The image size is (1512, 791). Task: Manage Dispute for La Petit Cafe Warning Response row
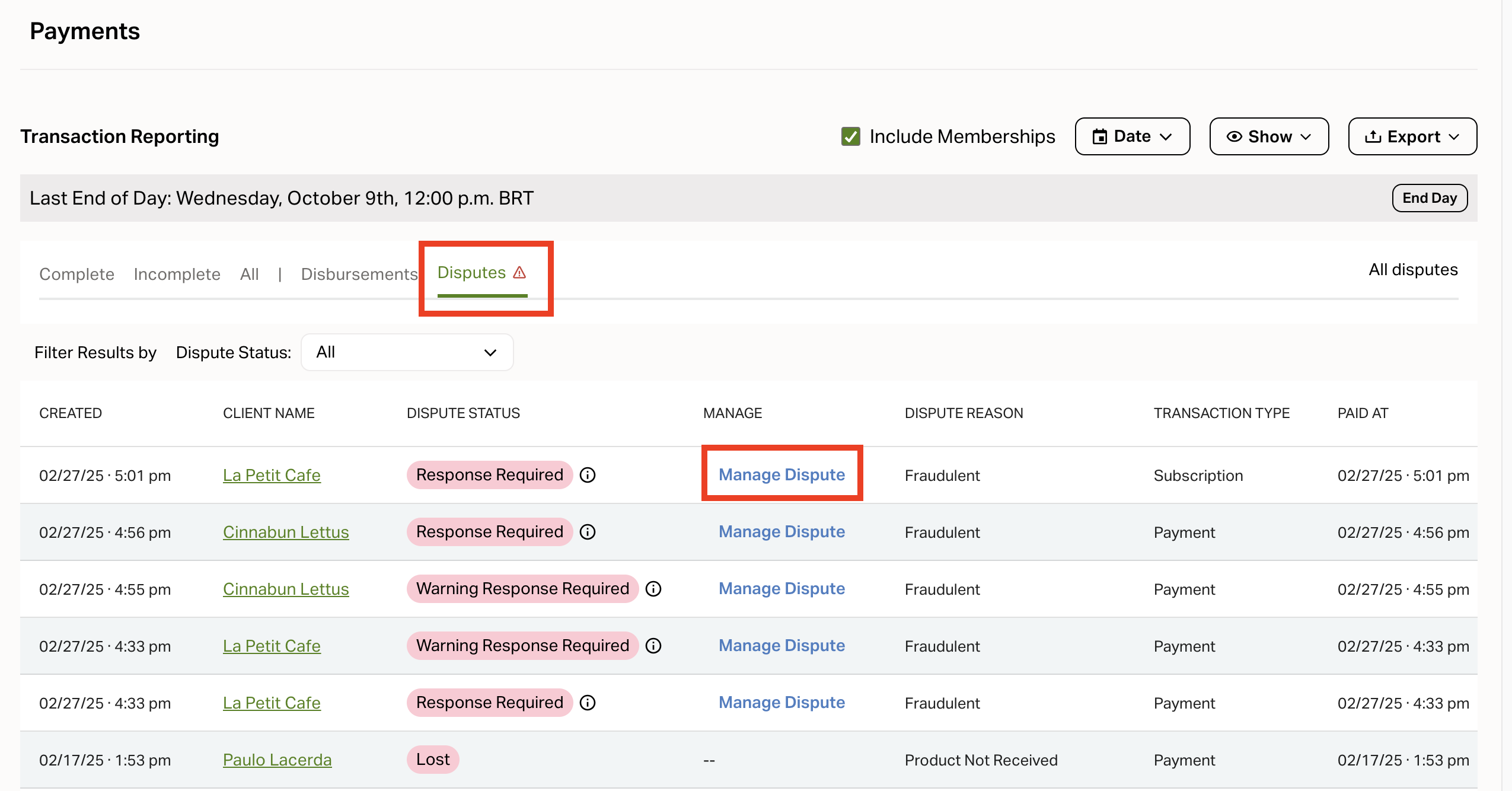(x=781, y=645)
